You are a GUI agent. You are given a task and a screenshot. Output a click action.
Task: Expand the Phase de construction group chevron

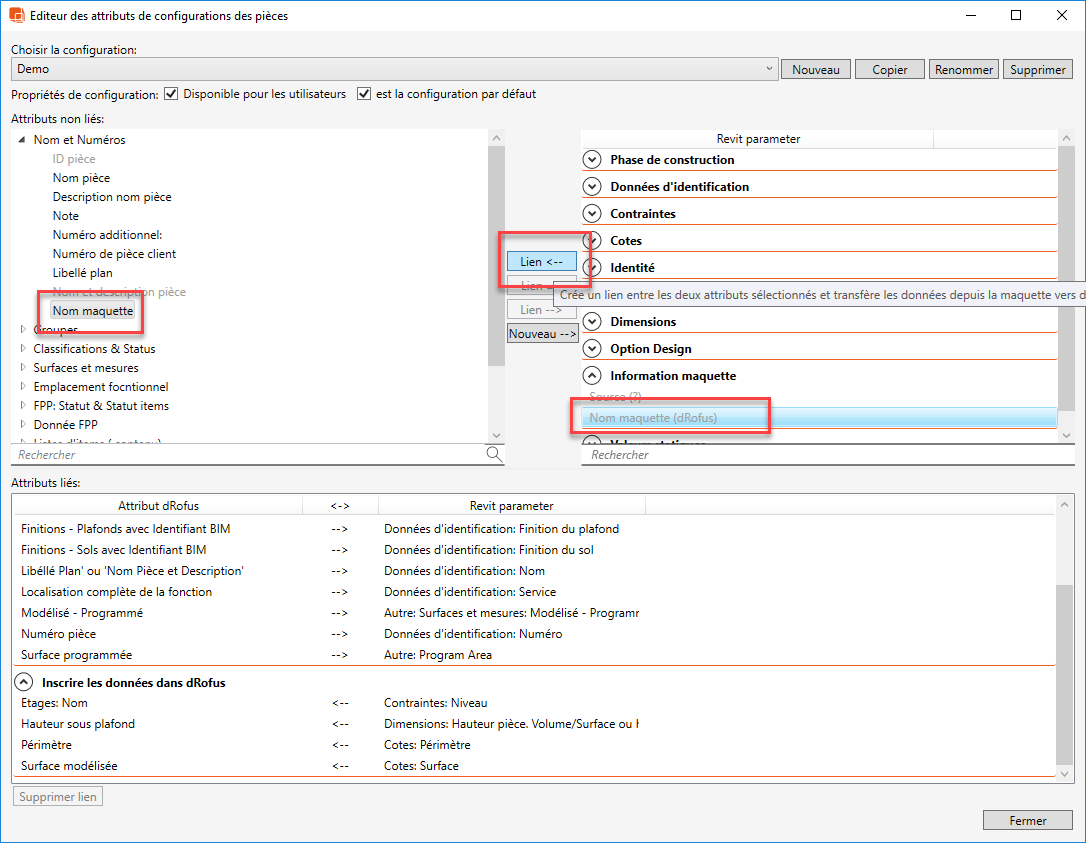pyautogui.click(x=592, y=160)
